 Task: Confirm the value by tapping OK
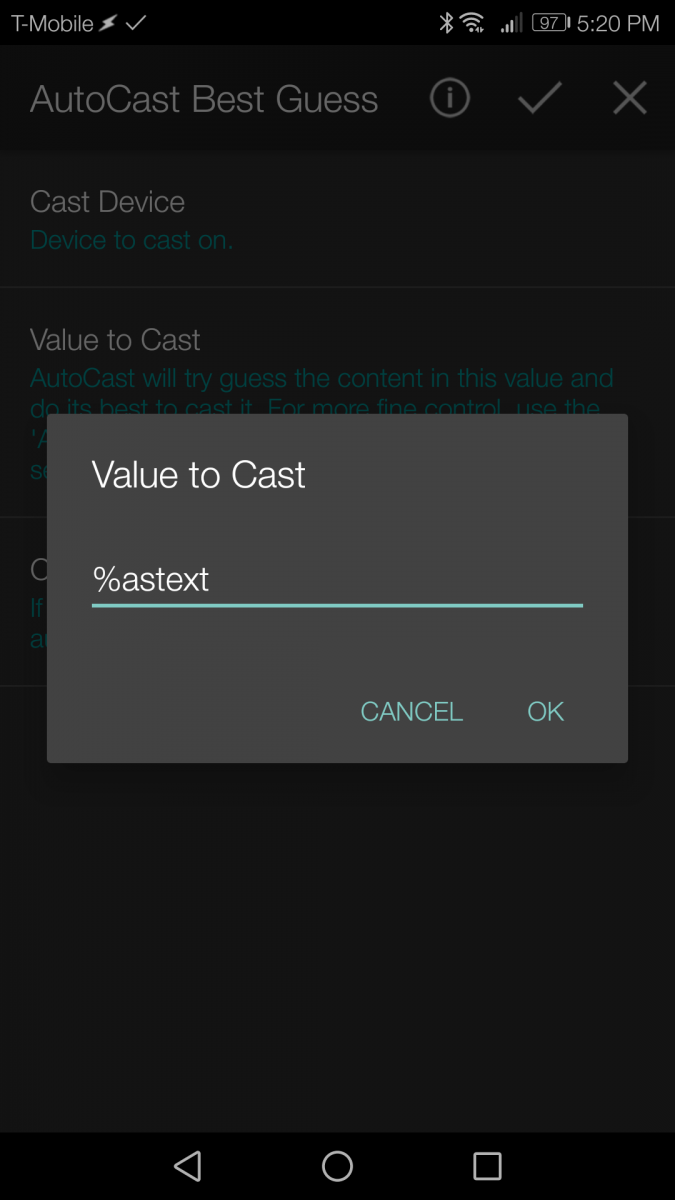pos(545,711)
